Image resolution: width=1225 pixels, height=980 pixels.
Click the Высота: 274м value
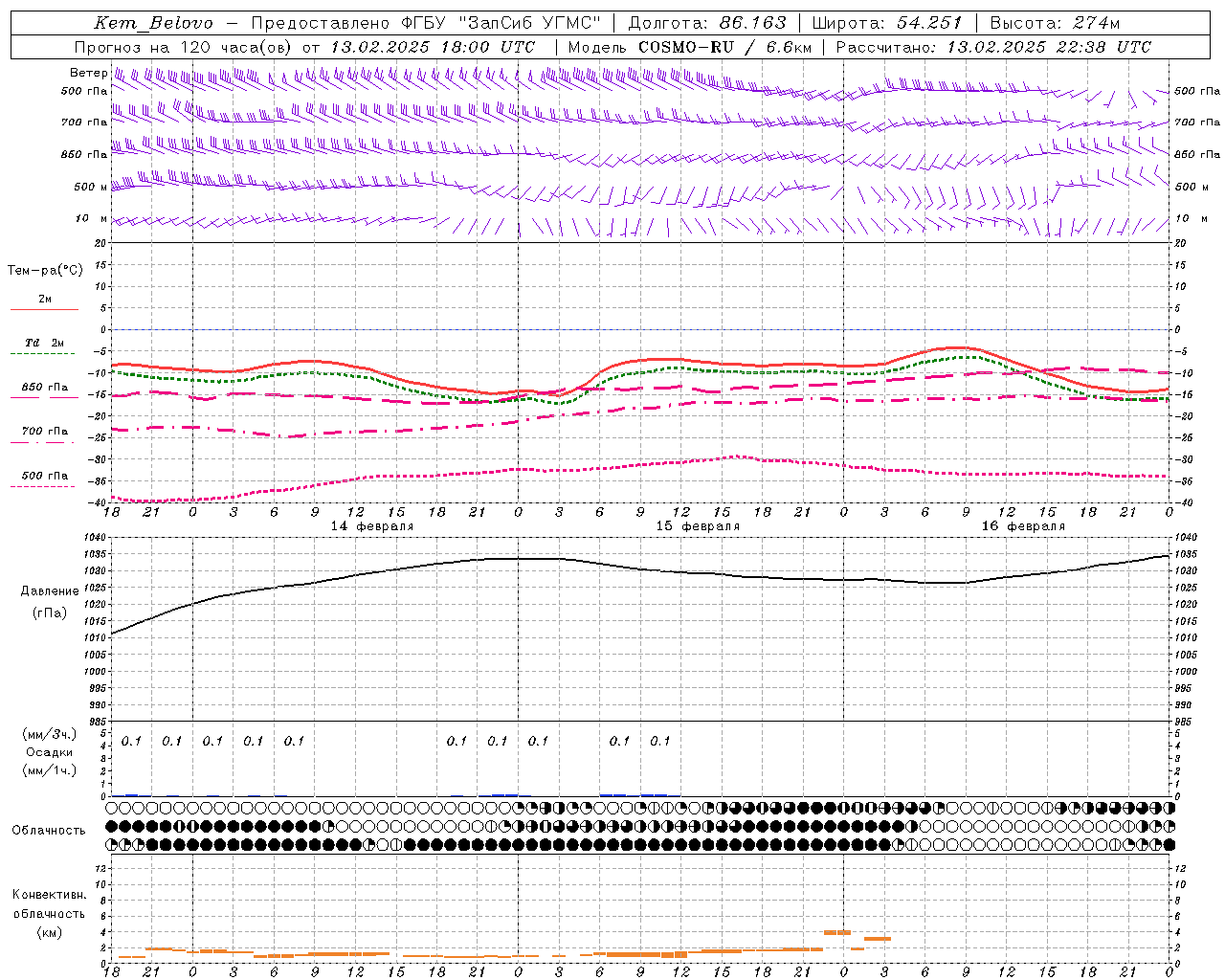pyautogui.click(x=1055, y=23)
